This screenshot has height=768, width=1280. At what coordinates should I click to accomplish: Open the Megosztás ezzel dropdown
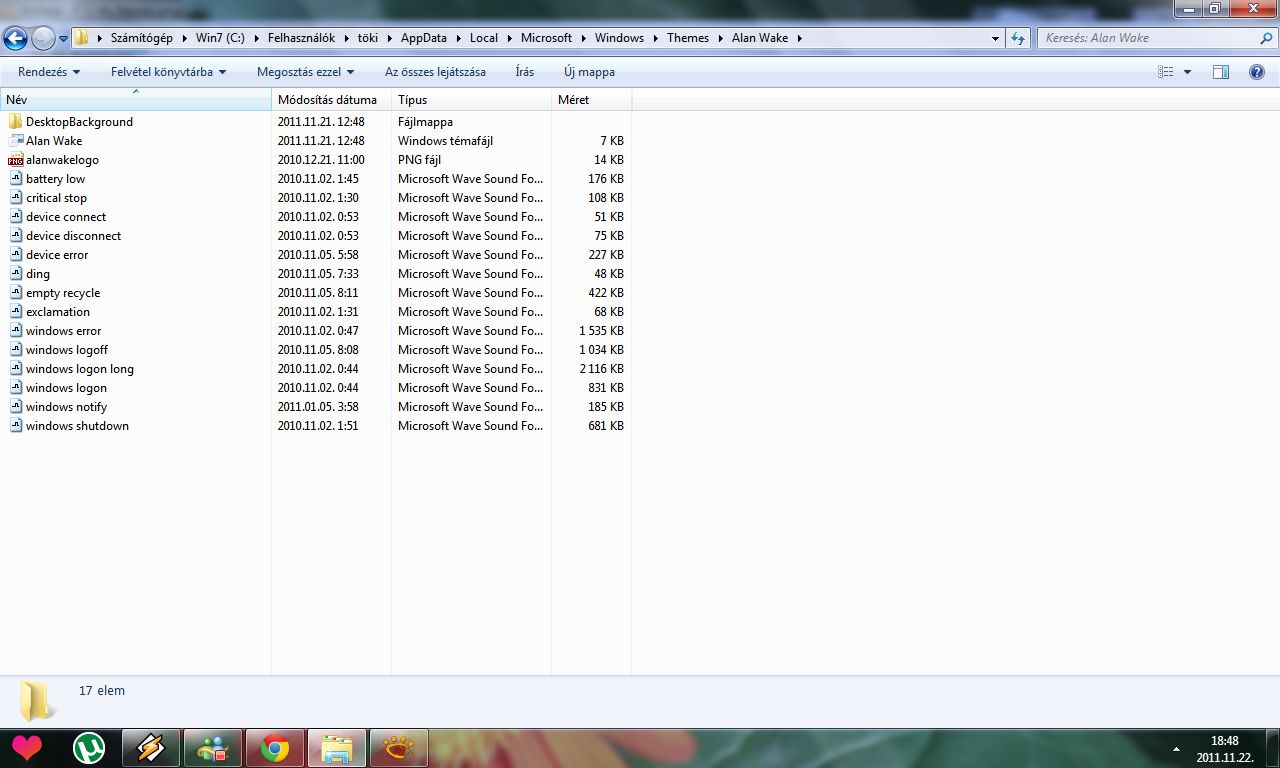point(305,72)
